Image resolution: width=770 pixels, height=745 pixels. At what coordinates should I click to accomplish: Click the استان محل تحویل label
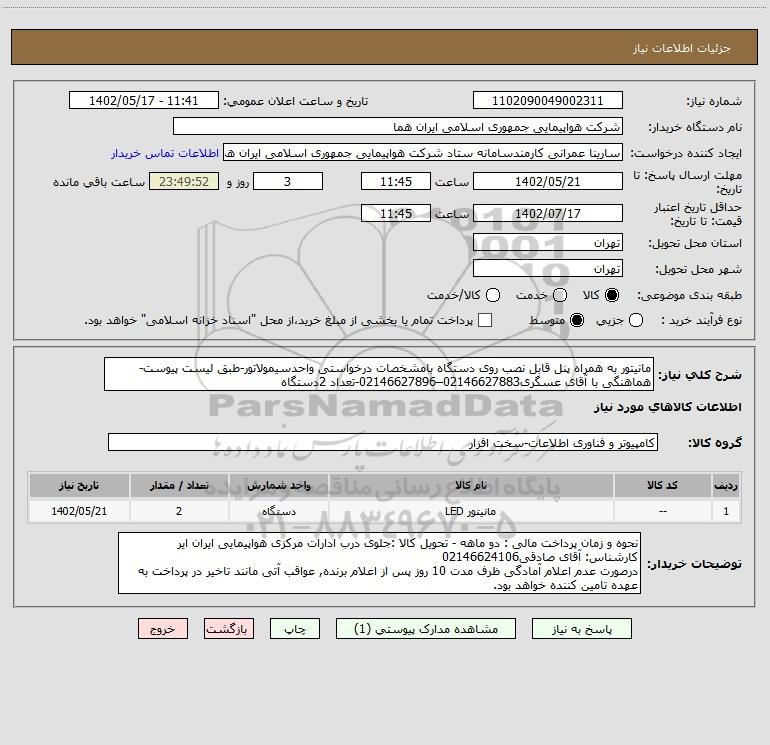(695, 244)
